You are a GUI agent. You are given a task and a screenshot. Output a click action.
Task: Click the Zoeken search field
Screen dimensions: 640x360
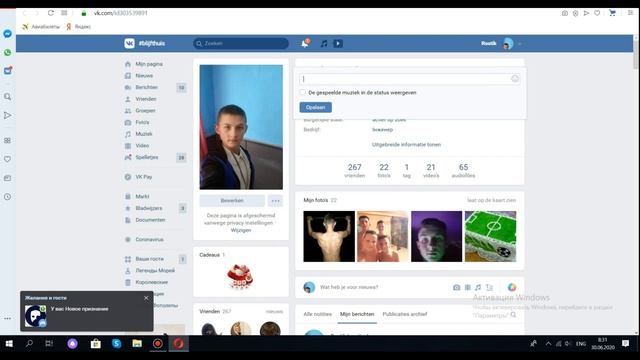point(241,43)
